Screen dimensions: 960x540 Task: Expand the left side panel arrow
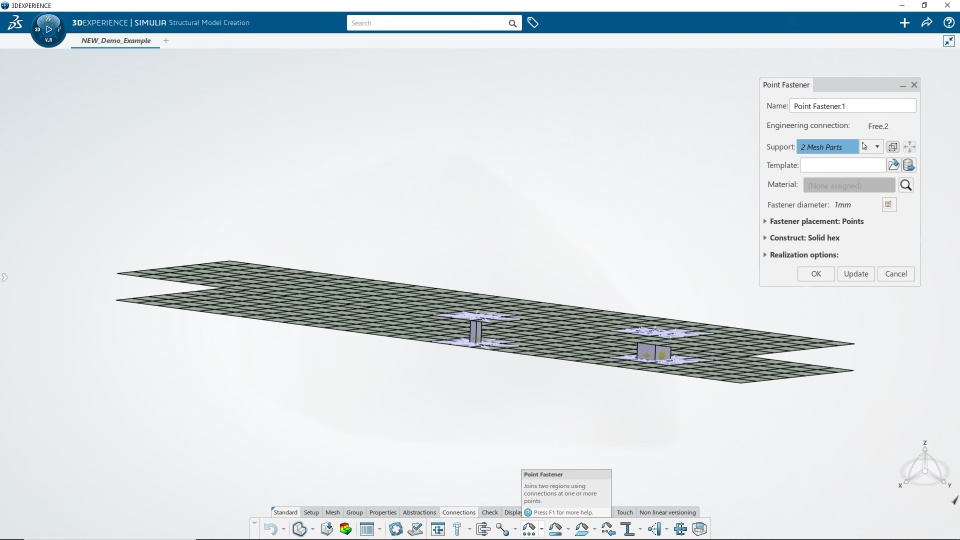click(4, 277)
